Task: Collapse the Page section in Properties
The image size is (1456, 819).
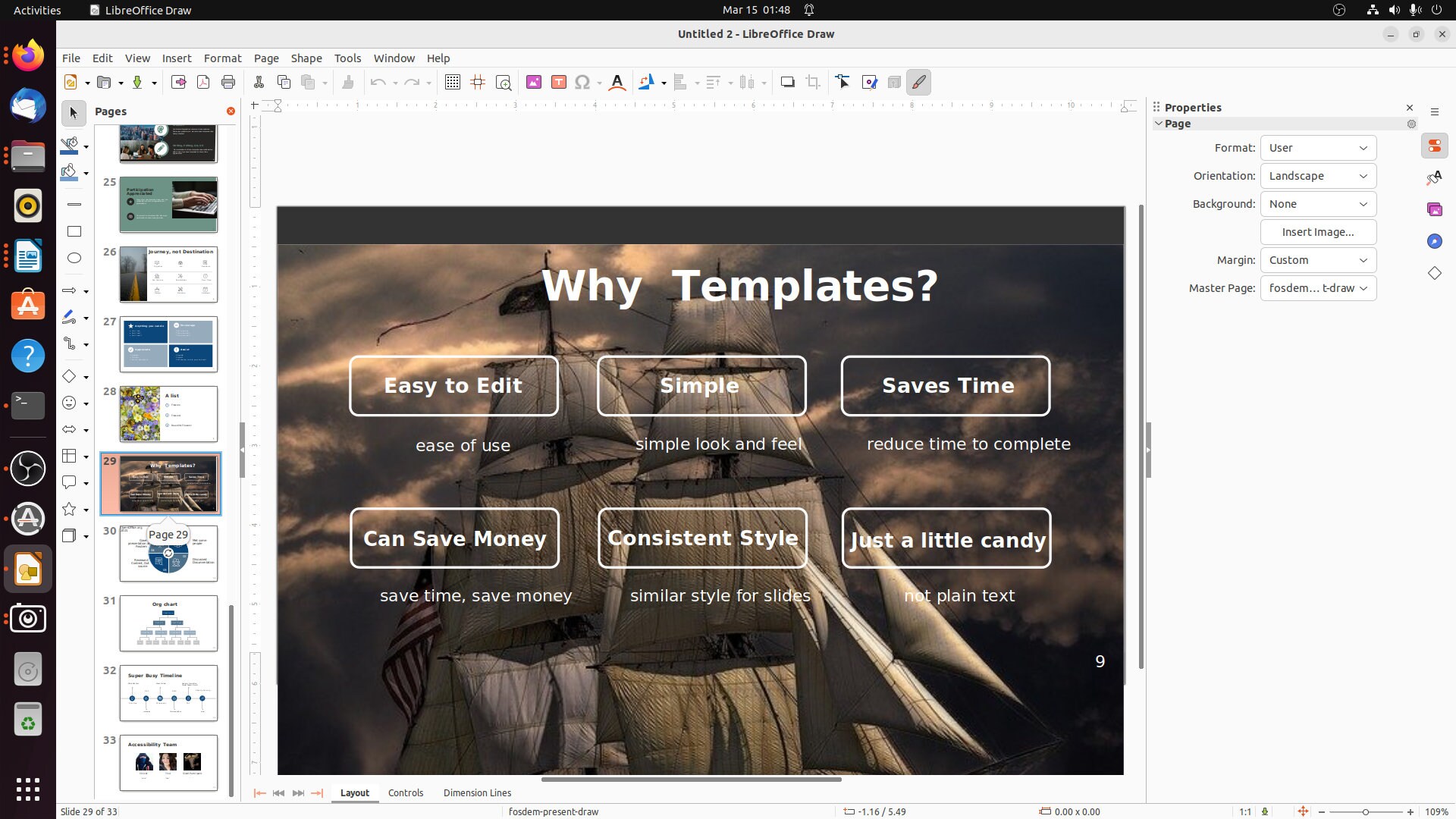Action: tap(1159, 123)
